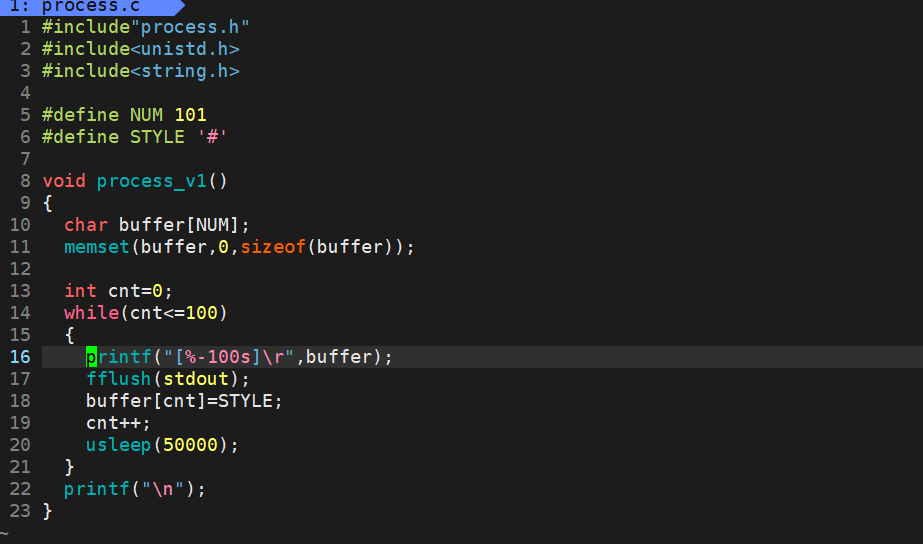Click usleep(50000); call
The width and height of the screenshot is (923, 544).
(162, 445)
